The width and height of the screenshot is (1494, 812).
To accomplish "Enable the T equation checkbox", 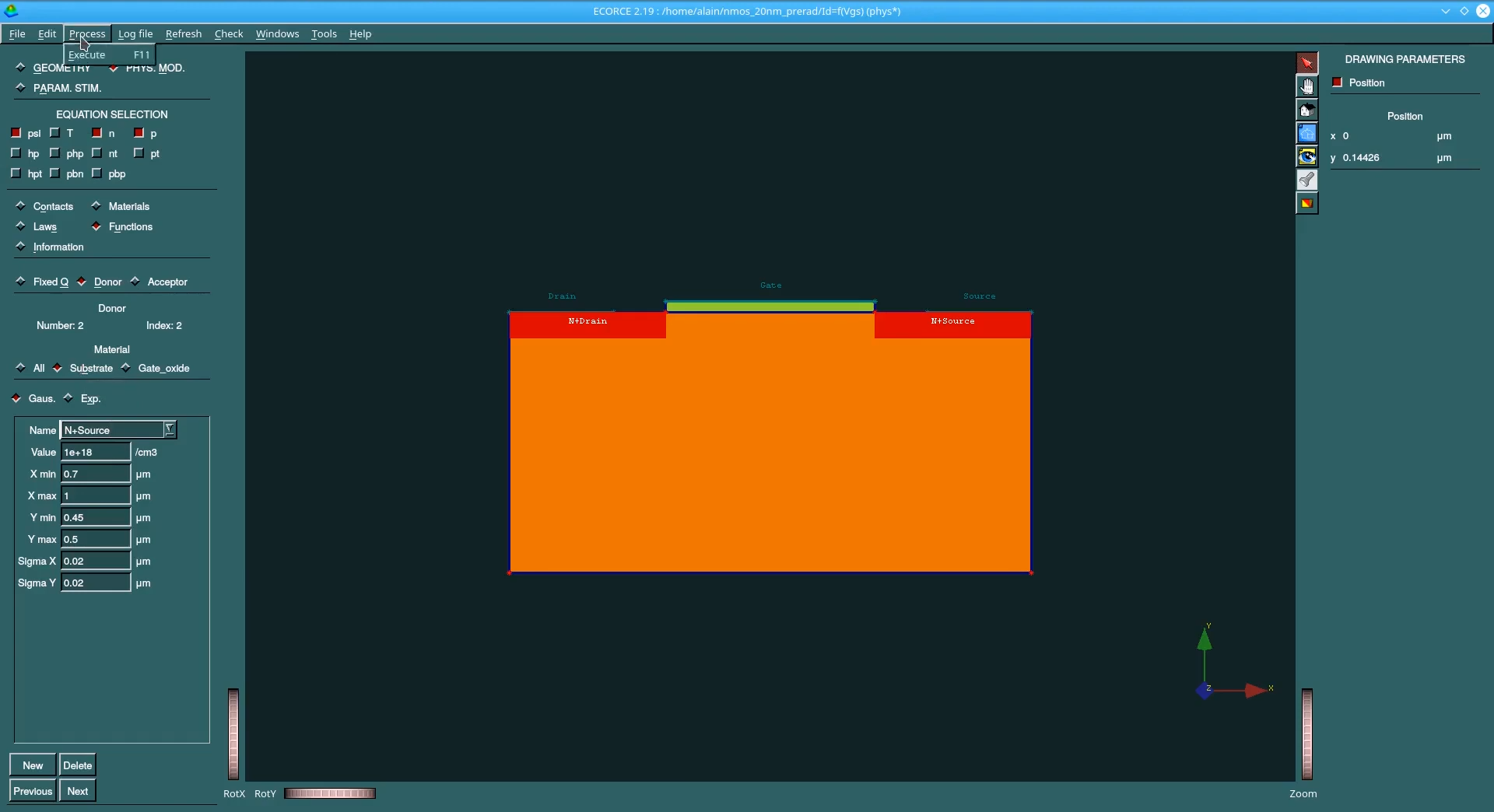I will [55, 133].
